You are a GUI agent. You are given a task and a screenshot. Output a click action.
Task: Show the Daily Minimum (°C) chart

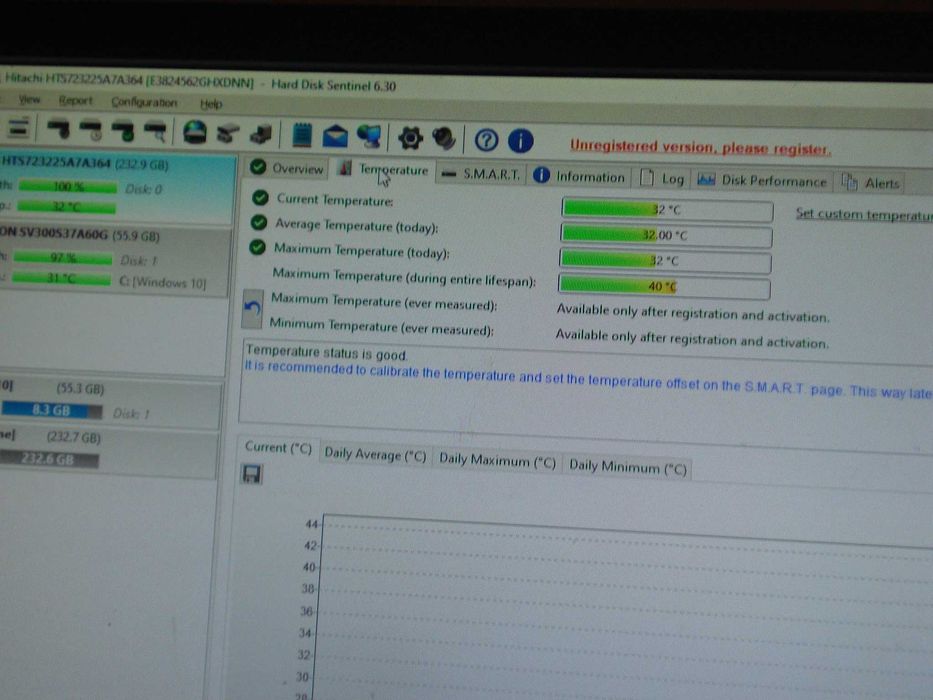(628, 468)
